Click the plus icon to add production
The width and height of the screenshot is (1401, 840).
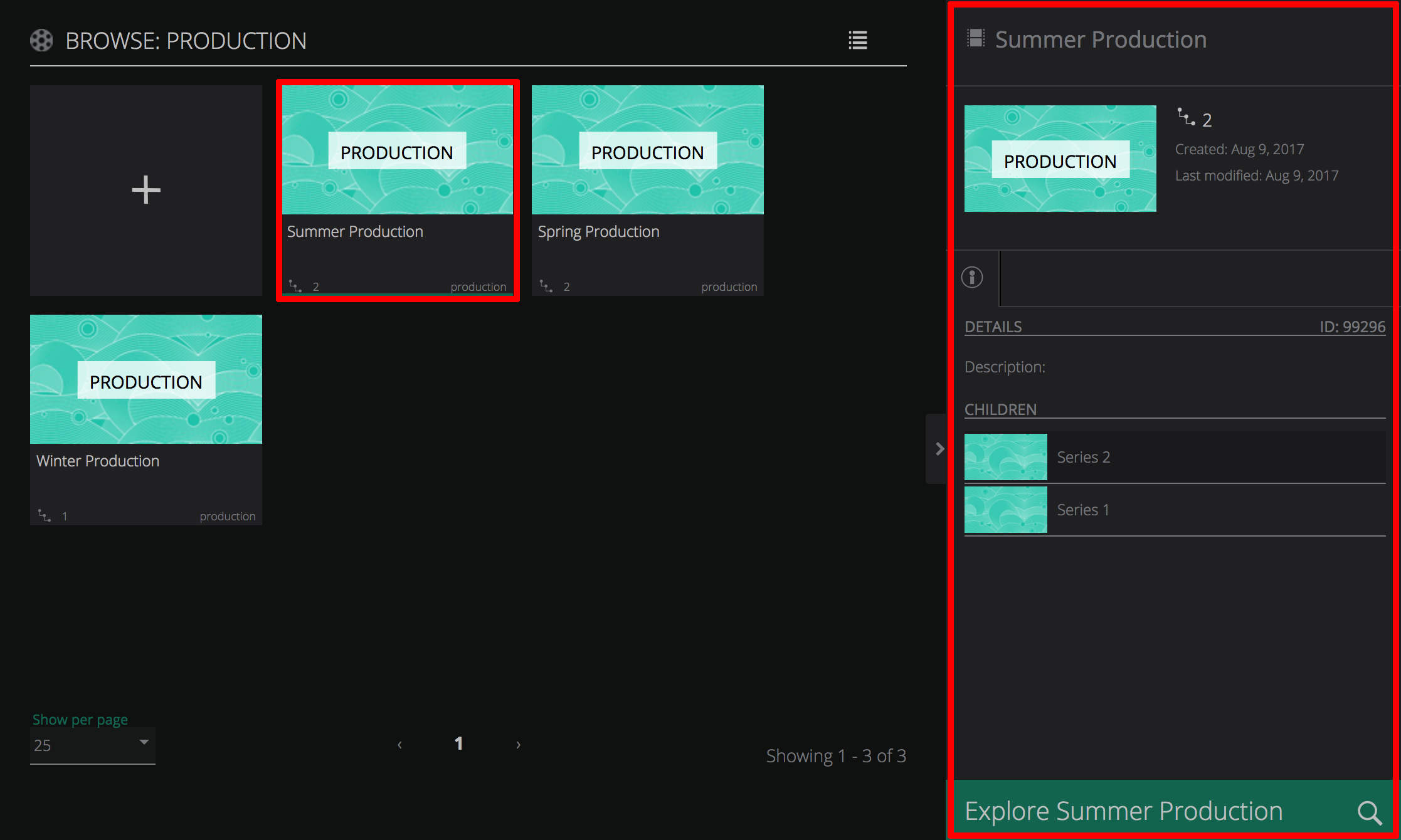pyautogui.click(x=146, y=189)
